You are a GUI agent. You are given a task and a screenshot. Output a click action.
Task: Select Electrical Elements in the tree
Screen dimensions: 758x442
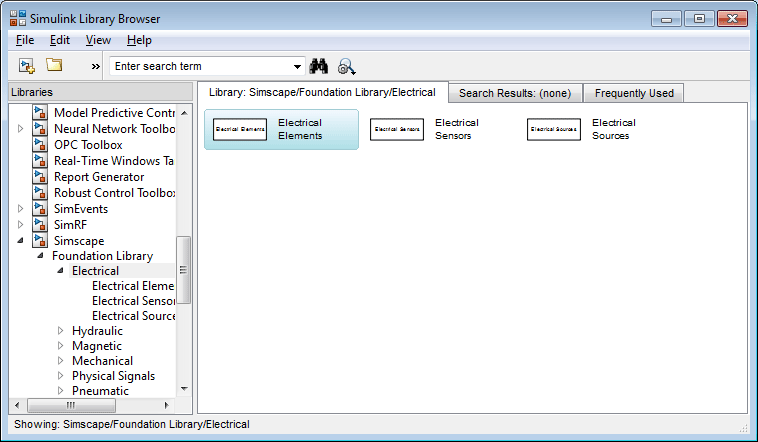(133, 286)
